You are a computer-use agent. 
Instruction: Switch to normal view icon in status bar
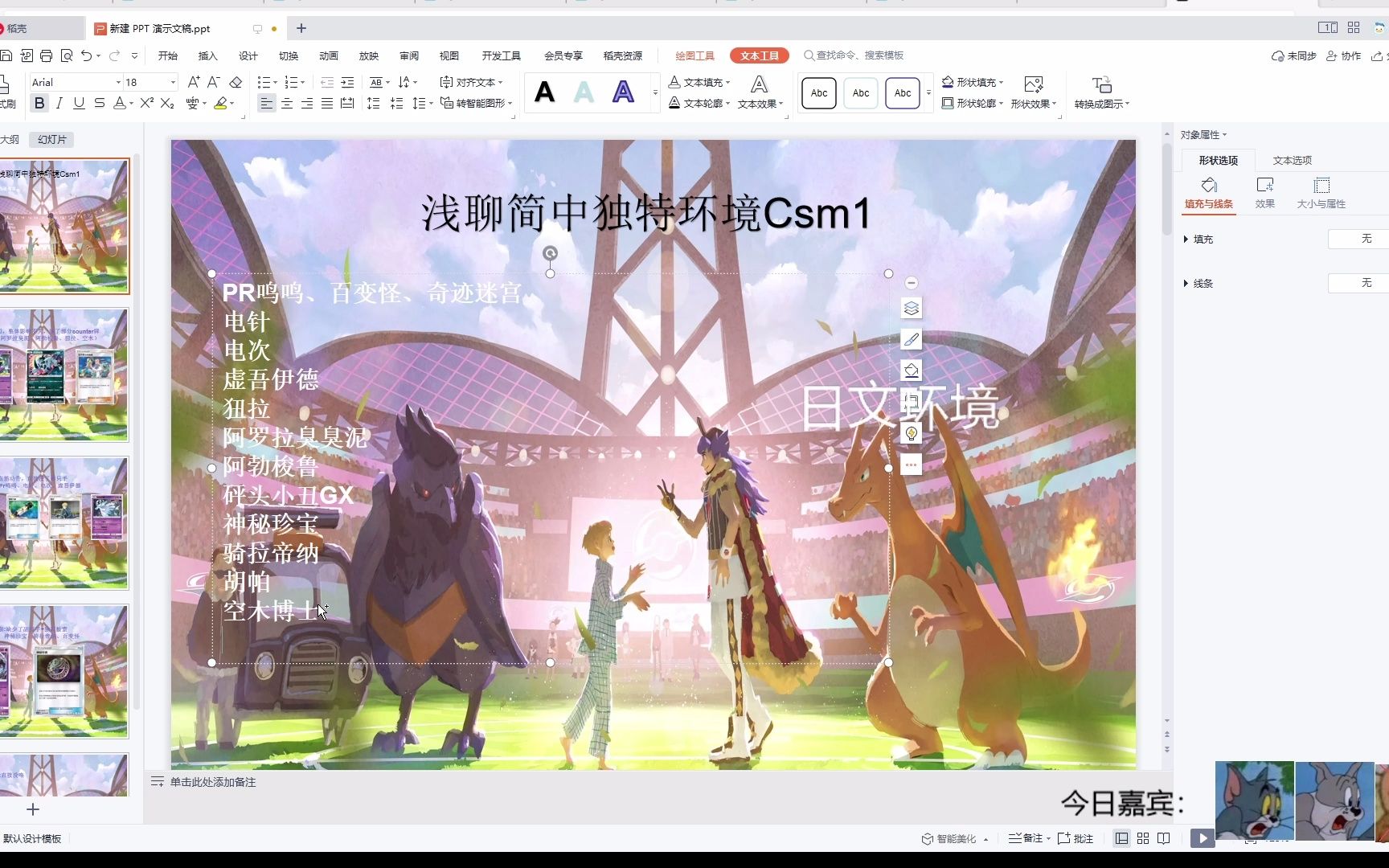[x=1121, y=838]
